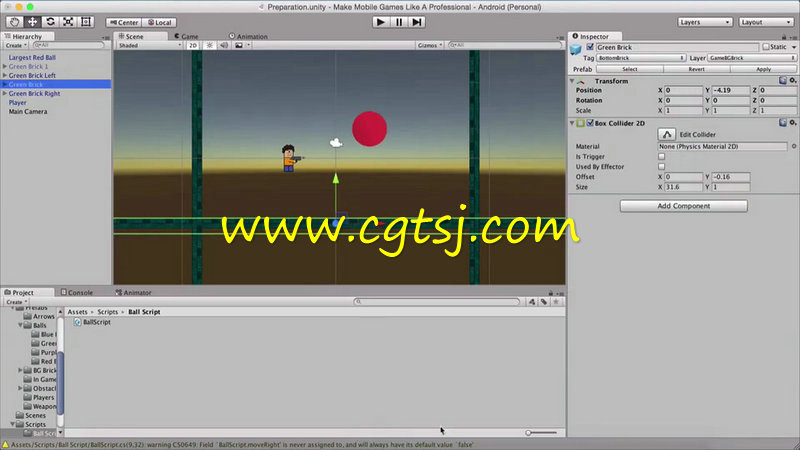Pick a physics material via circle selector
Image resolution: width=800 pixels, height=450 pixels.
[x=794, y=146]
